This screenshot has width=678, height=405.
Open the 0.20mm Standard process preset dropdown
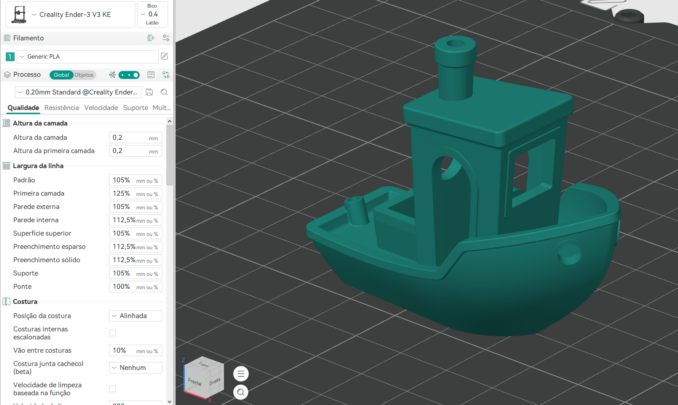[79, 92]
